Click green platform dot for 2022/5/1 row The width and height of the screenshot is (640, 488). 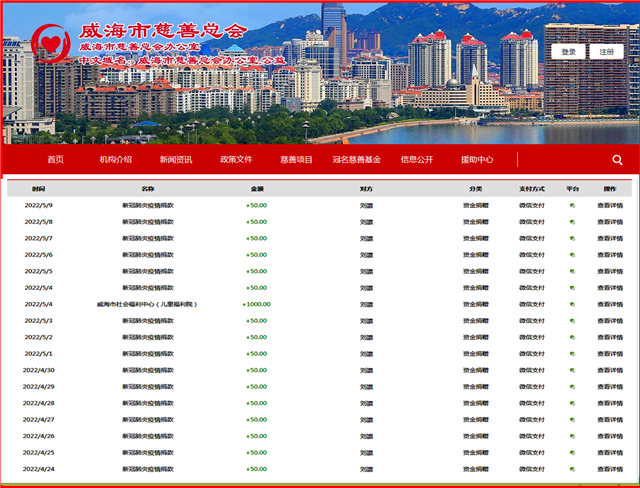572,354
